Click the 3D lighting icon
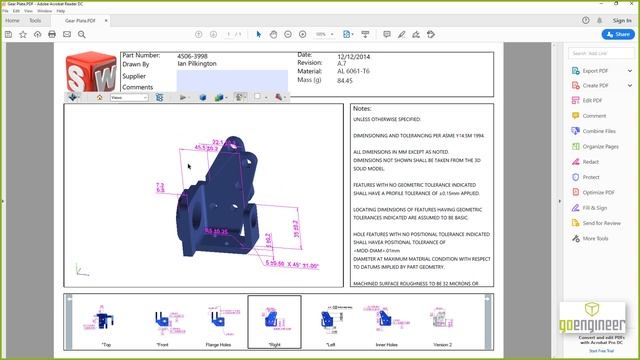The image size is (640, 360). click(239, 97)
